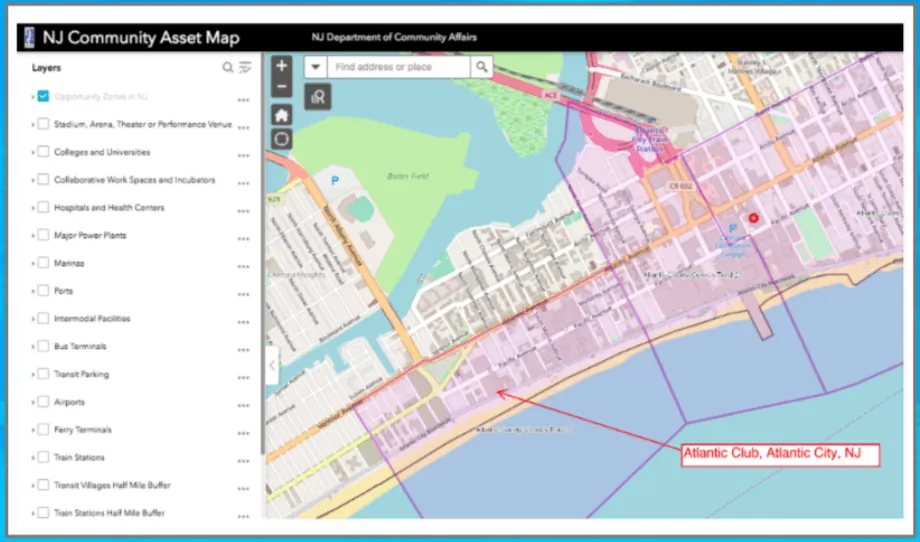Open the search source dropdown arrow

tap(316, 67)
